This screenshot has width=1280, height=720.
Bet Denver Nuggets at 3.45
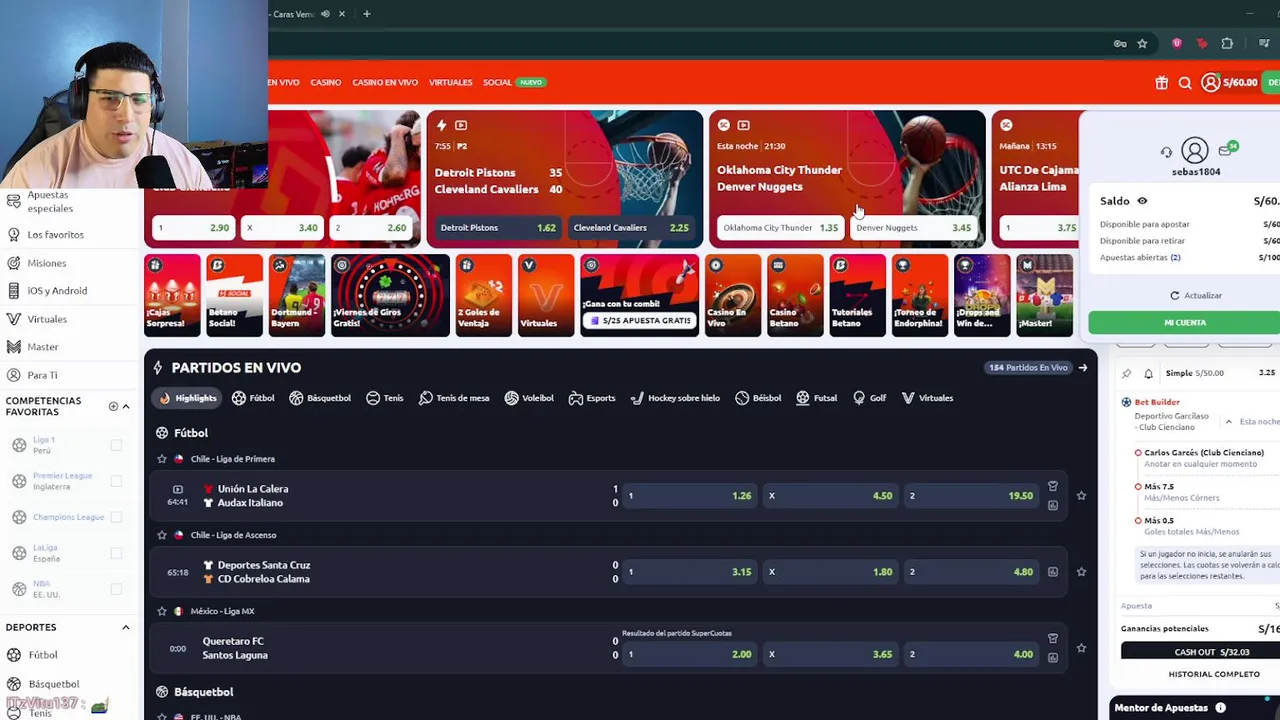pyautogui.click(x=913, y=228)
